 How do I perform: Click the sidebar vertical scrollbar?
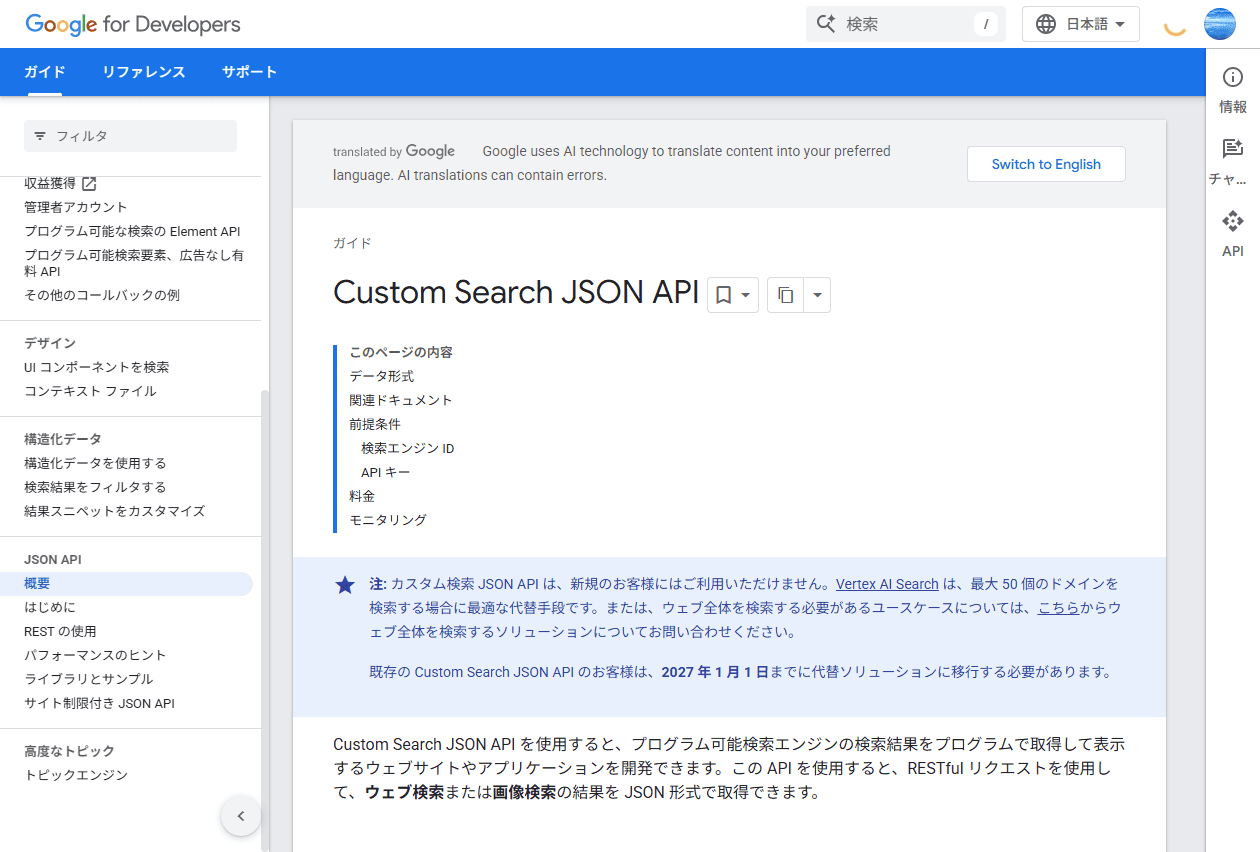tap(265, 620)
